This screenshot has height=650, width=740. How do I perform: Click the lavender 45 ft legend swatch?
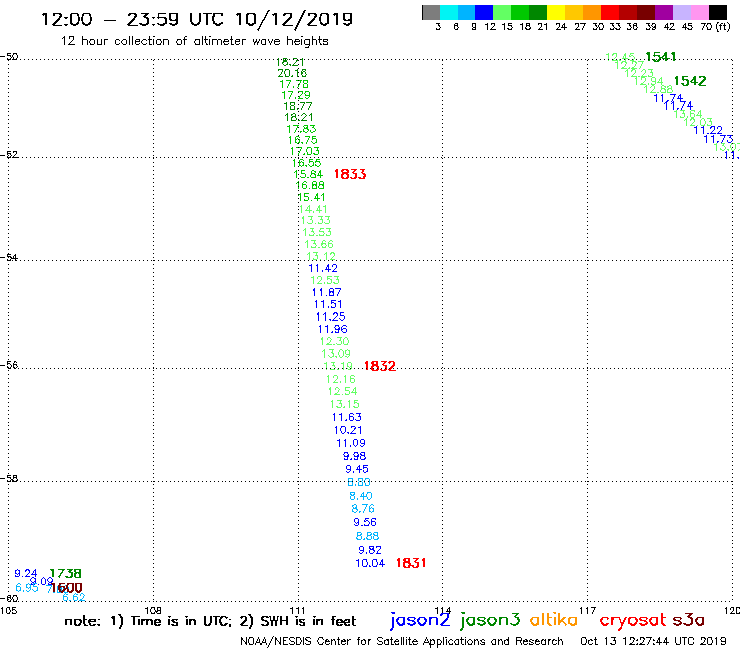681,12
